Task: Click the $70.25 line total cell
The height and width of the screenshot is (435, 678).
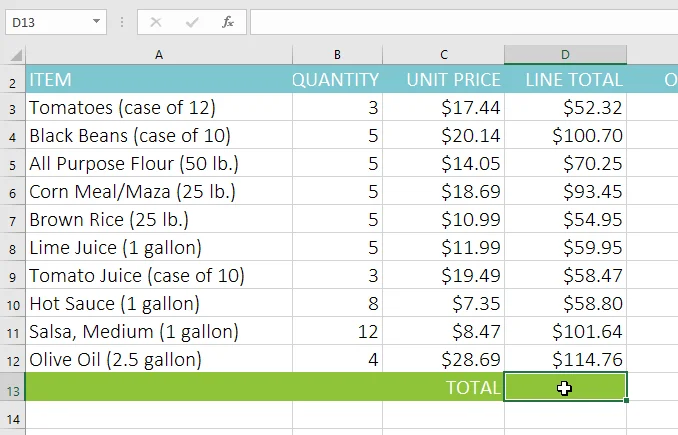Action: tap(565, 163)
